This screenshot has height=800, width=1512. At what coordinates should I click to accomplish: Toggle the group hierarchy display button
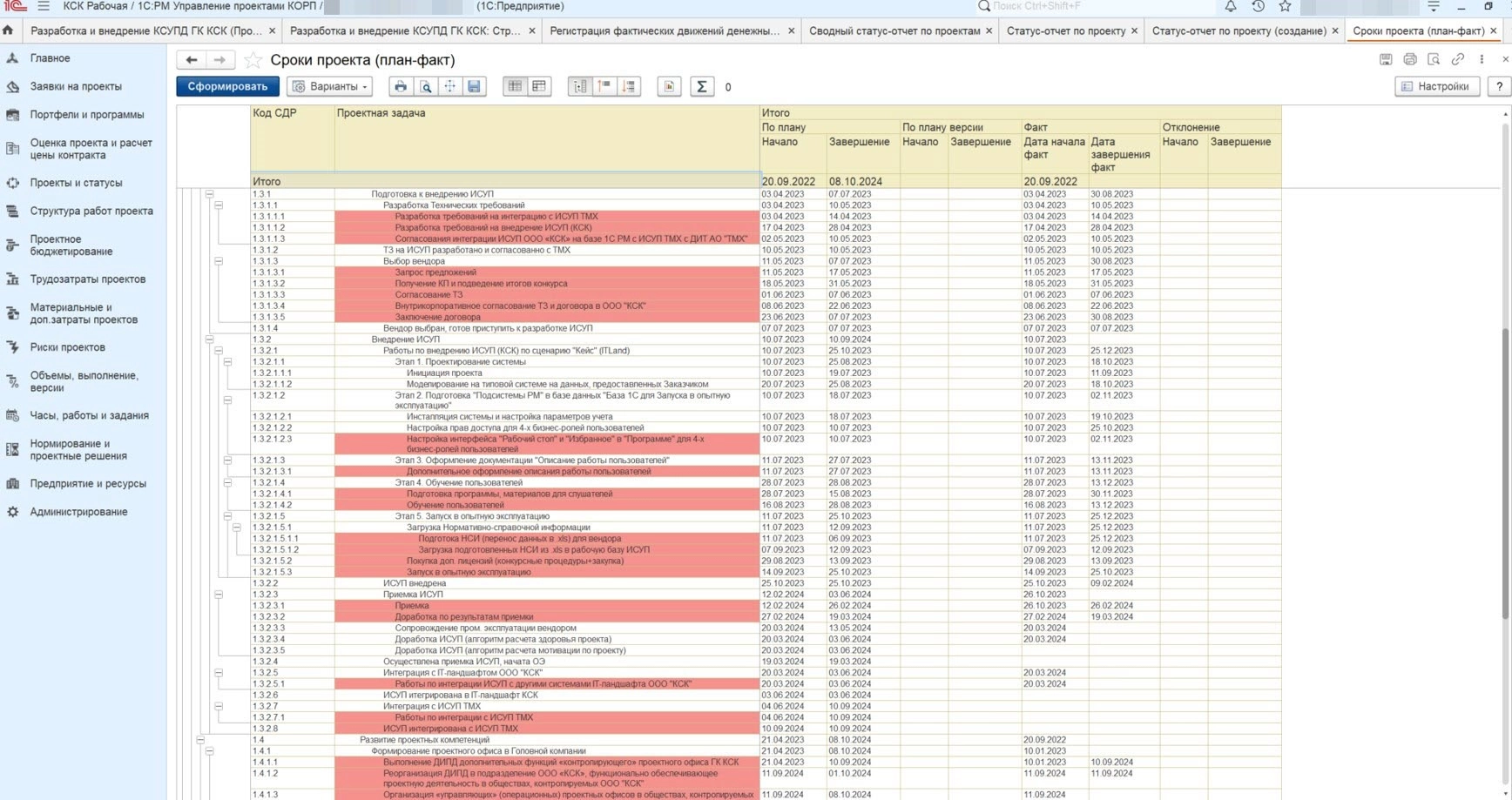[x=579, y=86]
